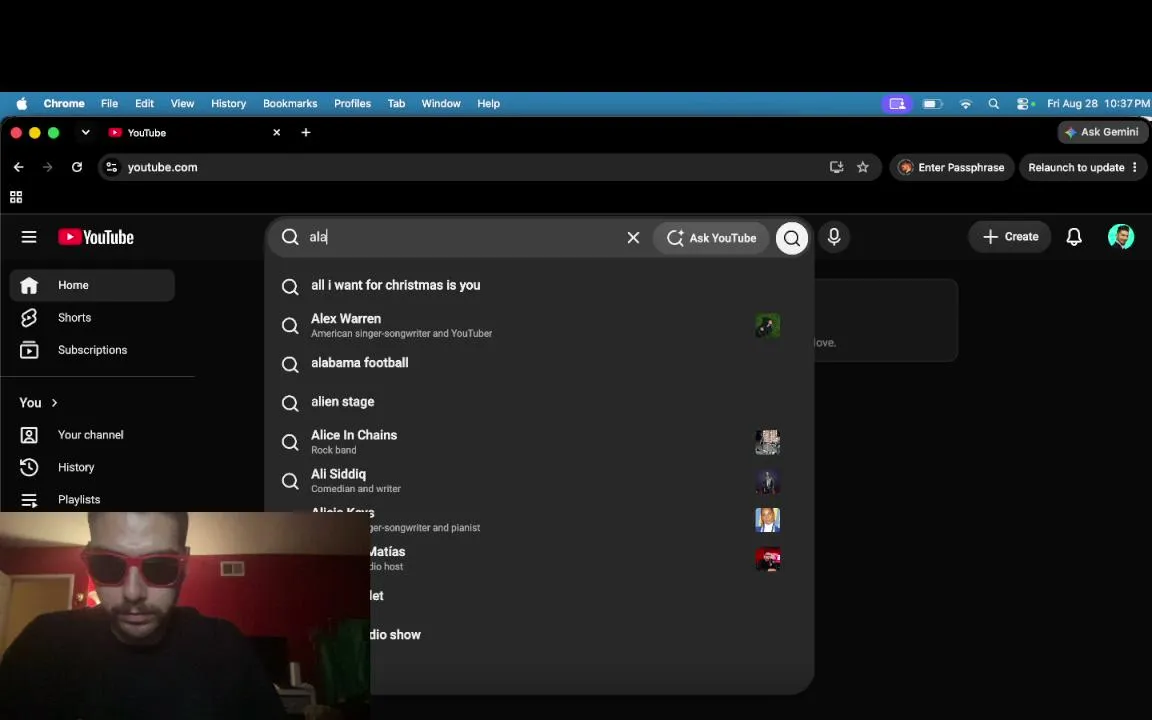The image size is (1152, 720).
Task: Open the View menu
Action: click(x=182, y=104)
